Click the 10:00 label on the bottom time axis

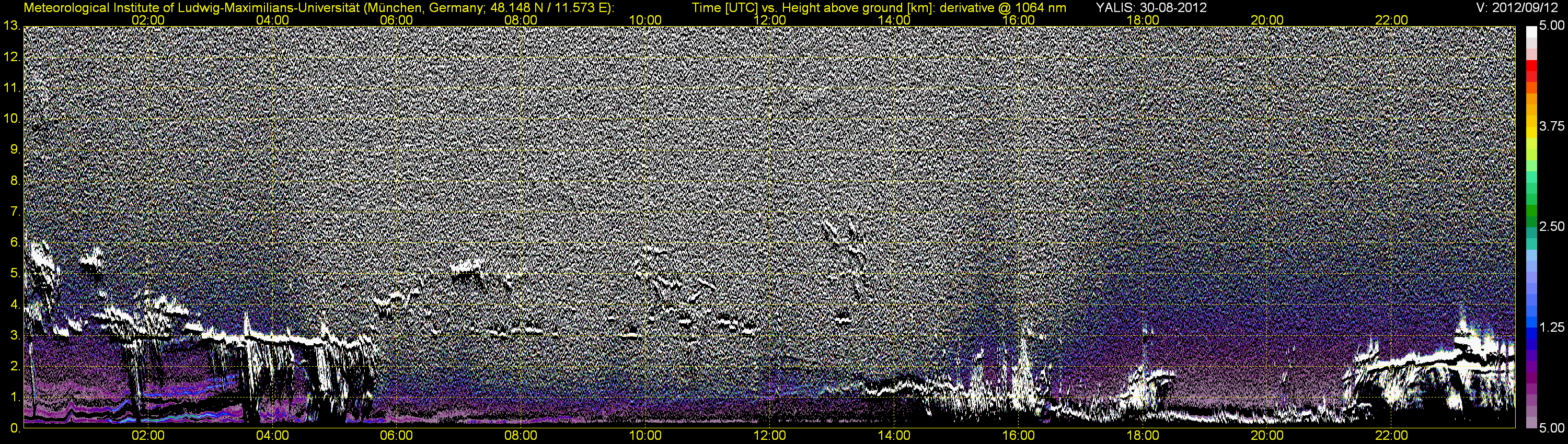(x=645, y=436)
